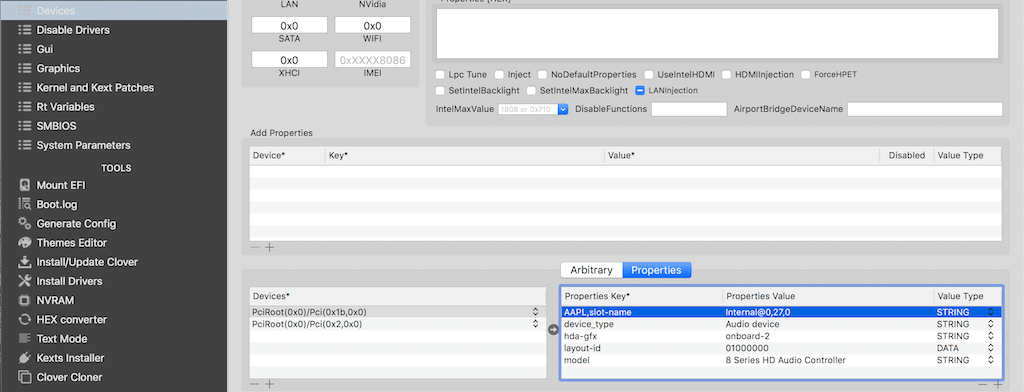Enable the Lpc Tune checkbox
Image resolution: width=1024 pixels, height=392 pixels.
tap(441, 74)
